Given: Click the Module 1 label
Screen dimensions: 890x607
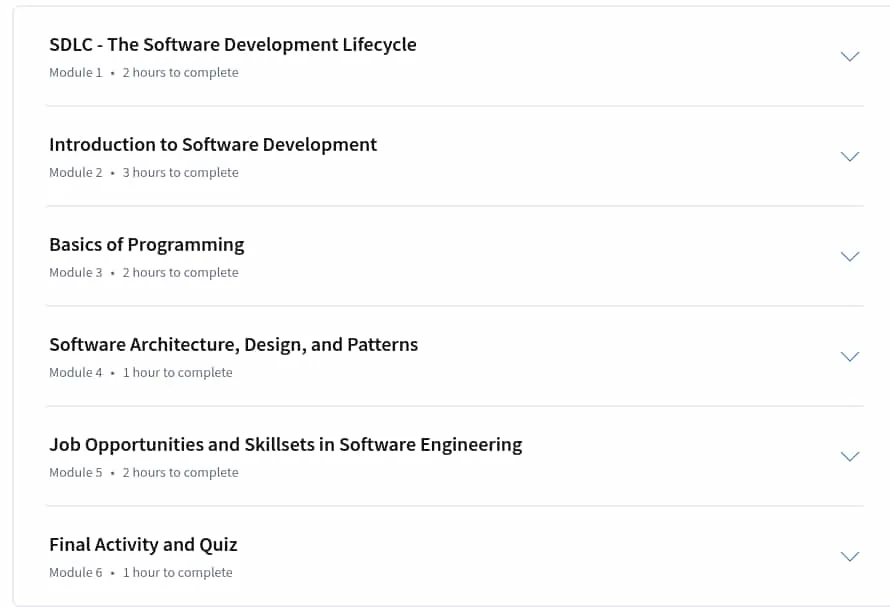Looking at the screenshot, I should coord(75,73).
